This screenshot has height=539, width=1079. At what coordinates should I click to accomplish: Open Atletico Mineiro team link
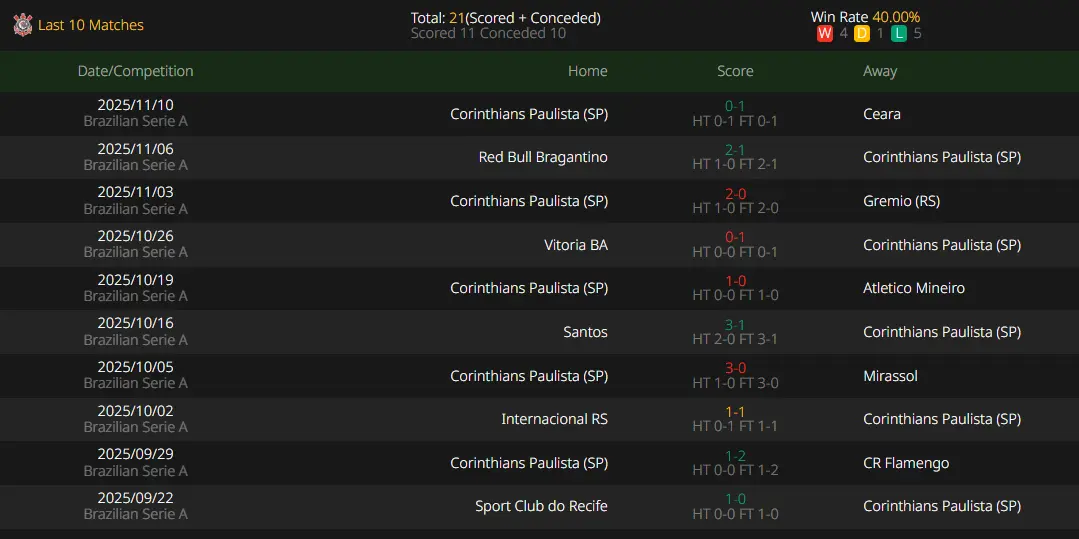pyautogui.click(x=914, y=288)
